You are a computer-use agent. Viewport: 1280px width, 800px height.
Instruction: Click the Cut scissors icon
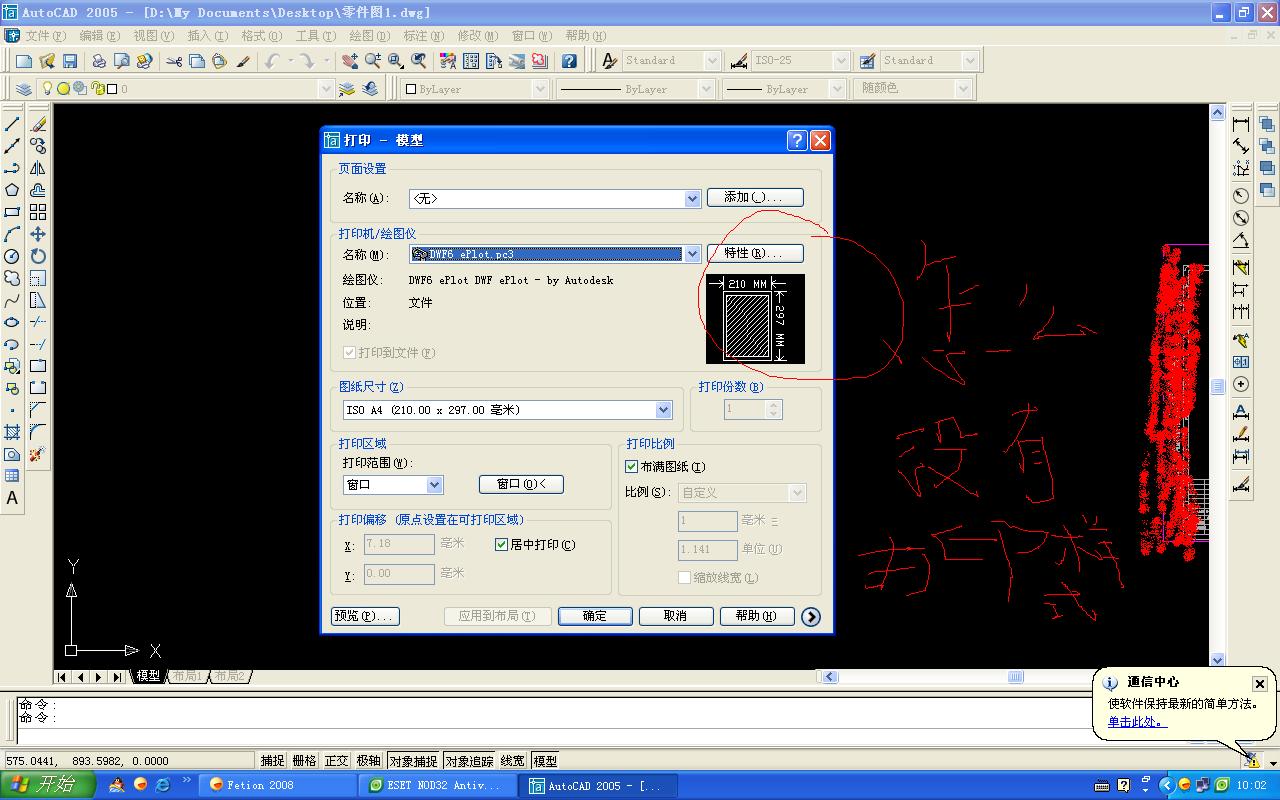174,61
